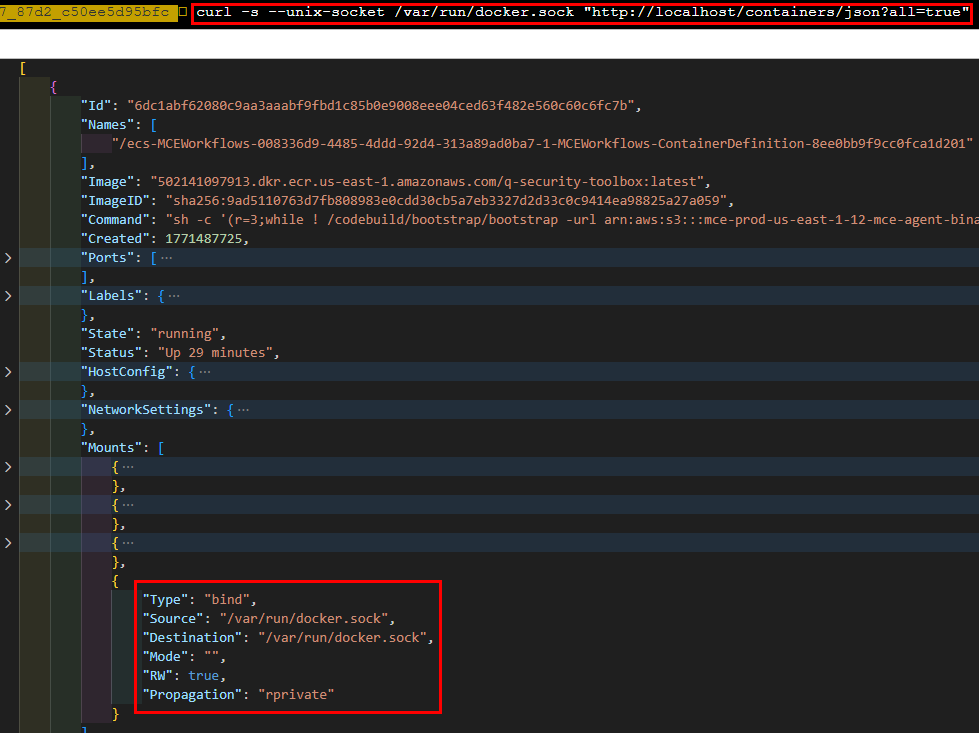
Task: Click the curl command in the terminal prompt
Action: tap(582, 13)
